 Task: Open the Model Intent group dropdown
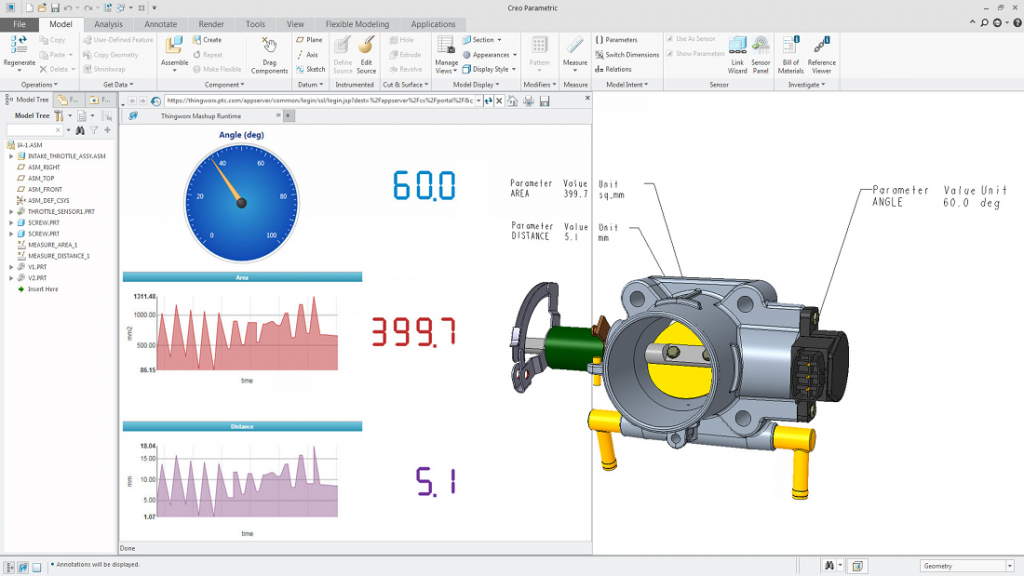[x=627, y=85]
